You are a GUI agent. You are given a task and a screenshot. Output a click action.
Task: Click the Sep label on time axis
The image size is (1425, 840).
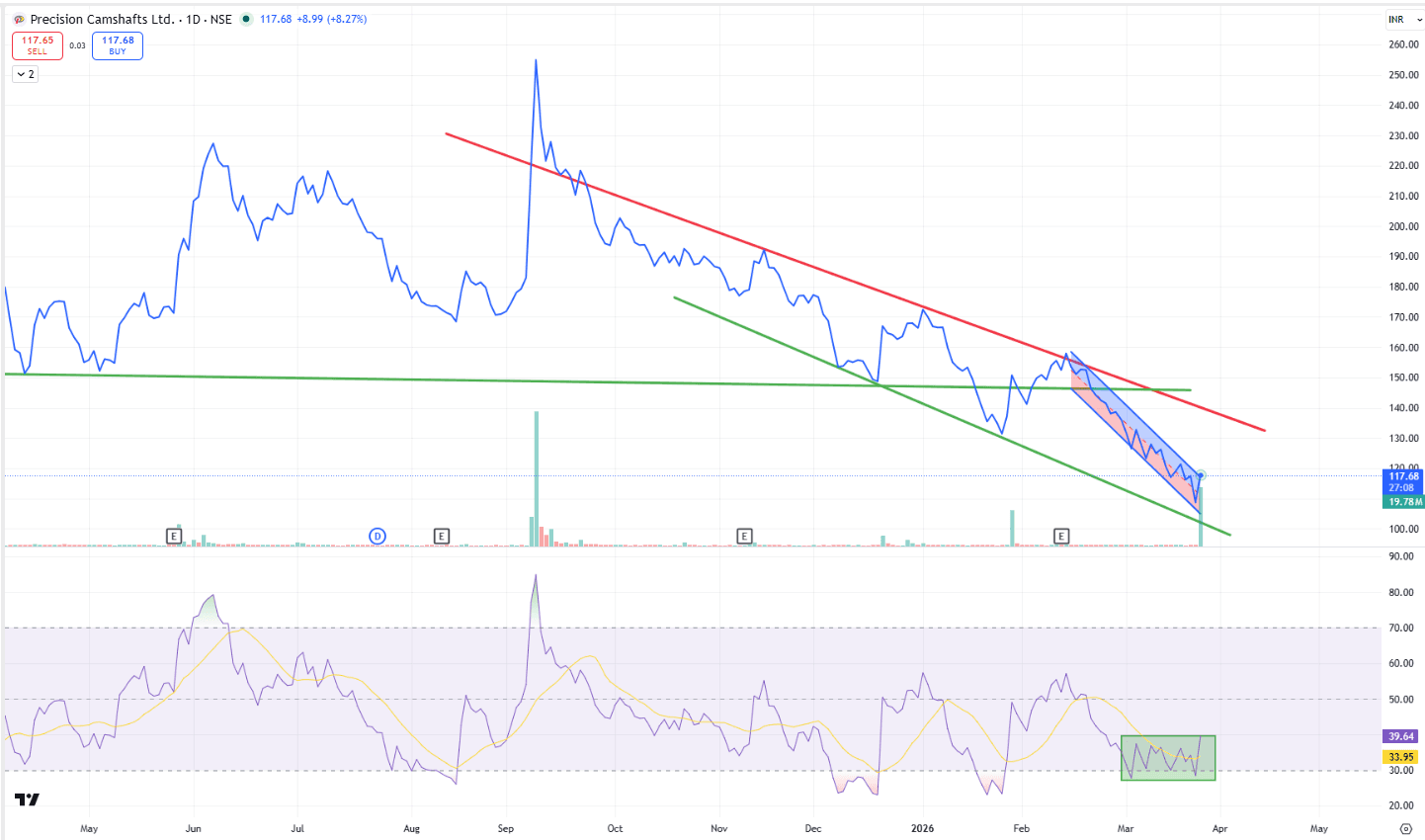[506, 828]
